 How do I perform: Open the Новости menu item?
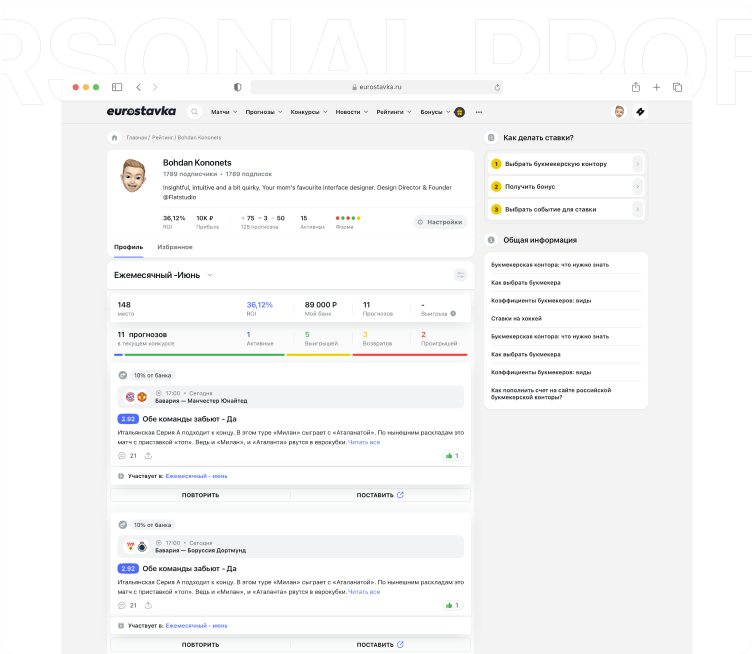pyautogui.click(x=351, y=112)
